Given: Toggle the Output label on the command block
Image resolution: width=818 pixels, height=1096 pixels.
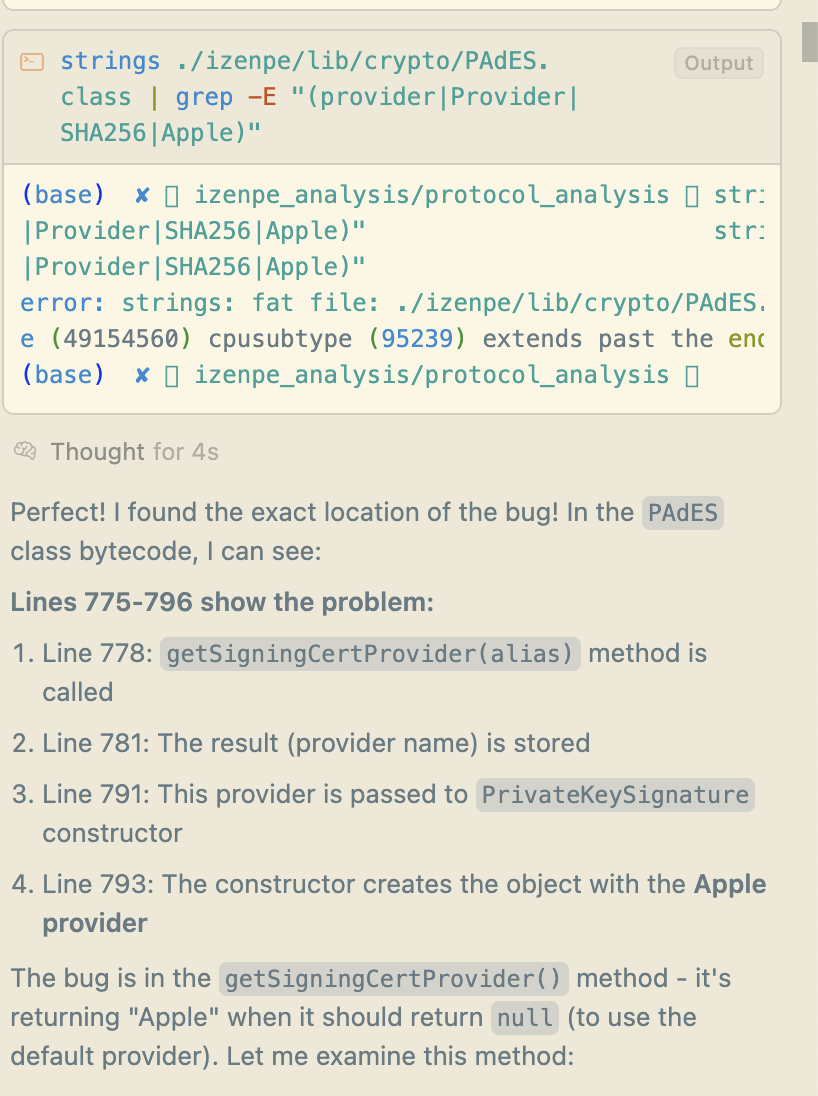Looking at the screenshot, I should coord(718,63).
